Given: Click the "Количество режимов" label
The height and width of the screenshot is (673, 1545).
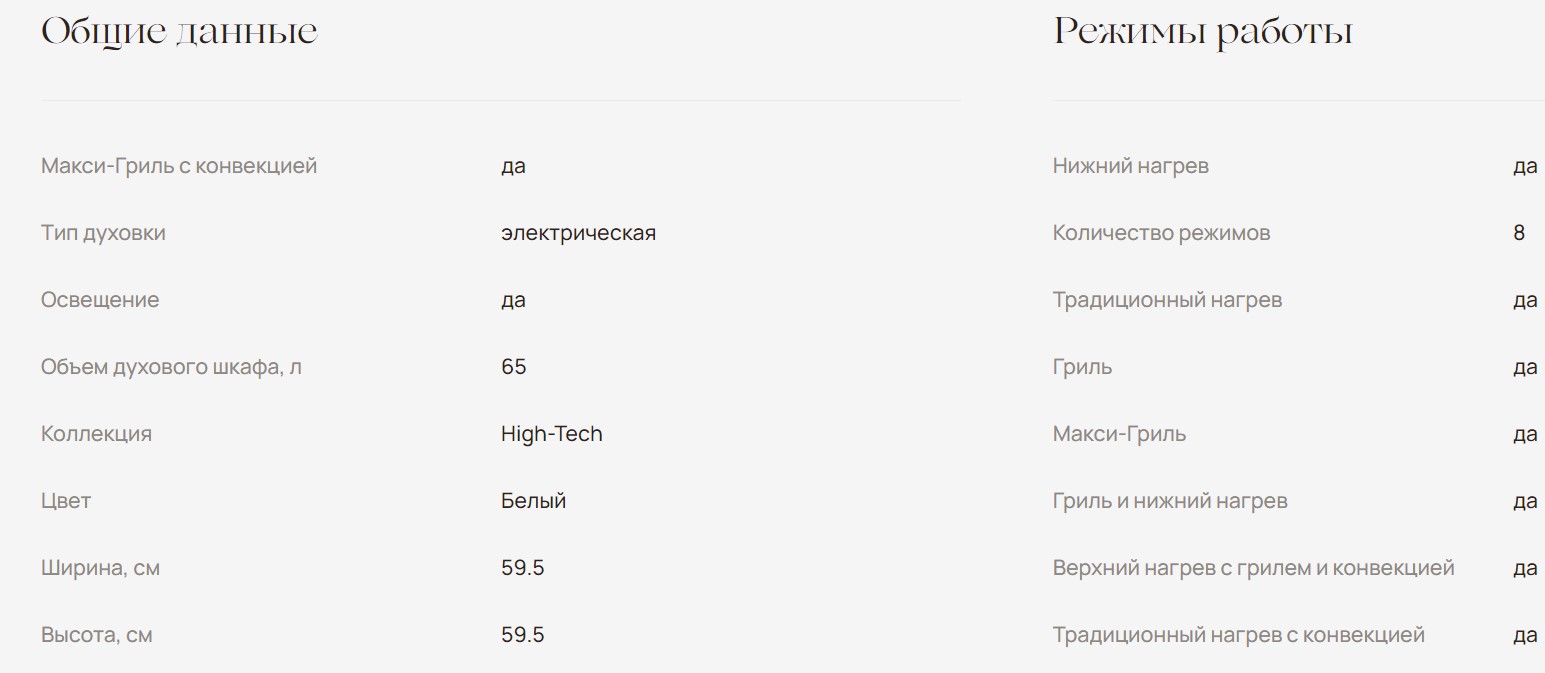Looking at the screenshot, I should point(1161,233).
